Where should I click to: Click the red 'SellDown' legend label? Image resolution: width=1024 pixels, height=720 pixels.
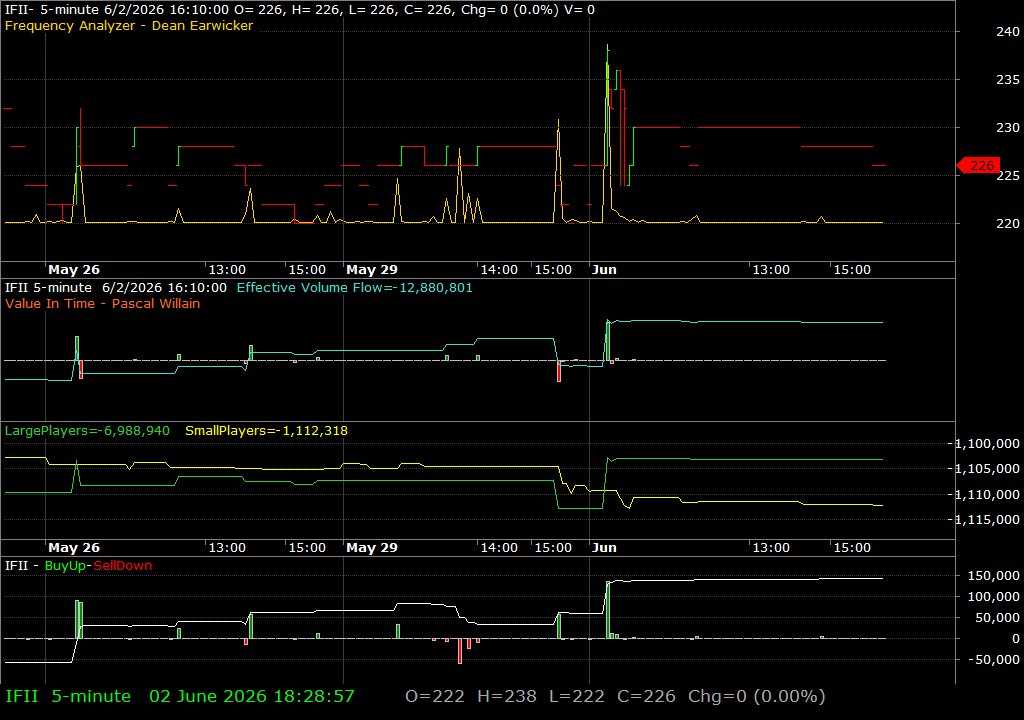(123, 566)
